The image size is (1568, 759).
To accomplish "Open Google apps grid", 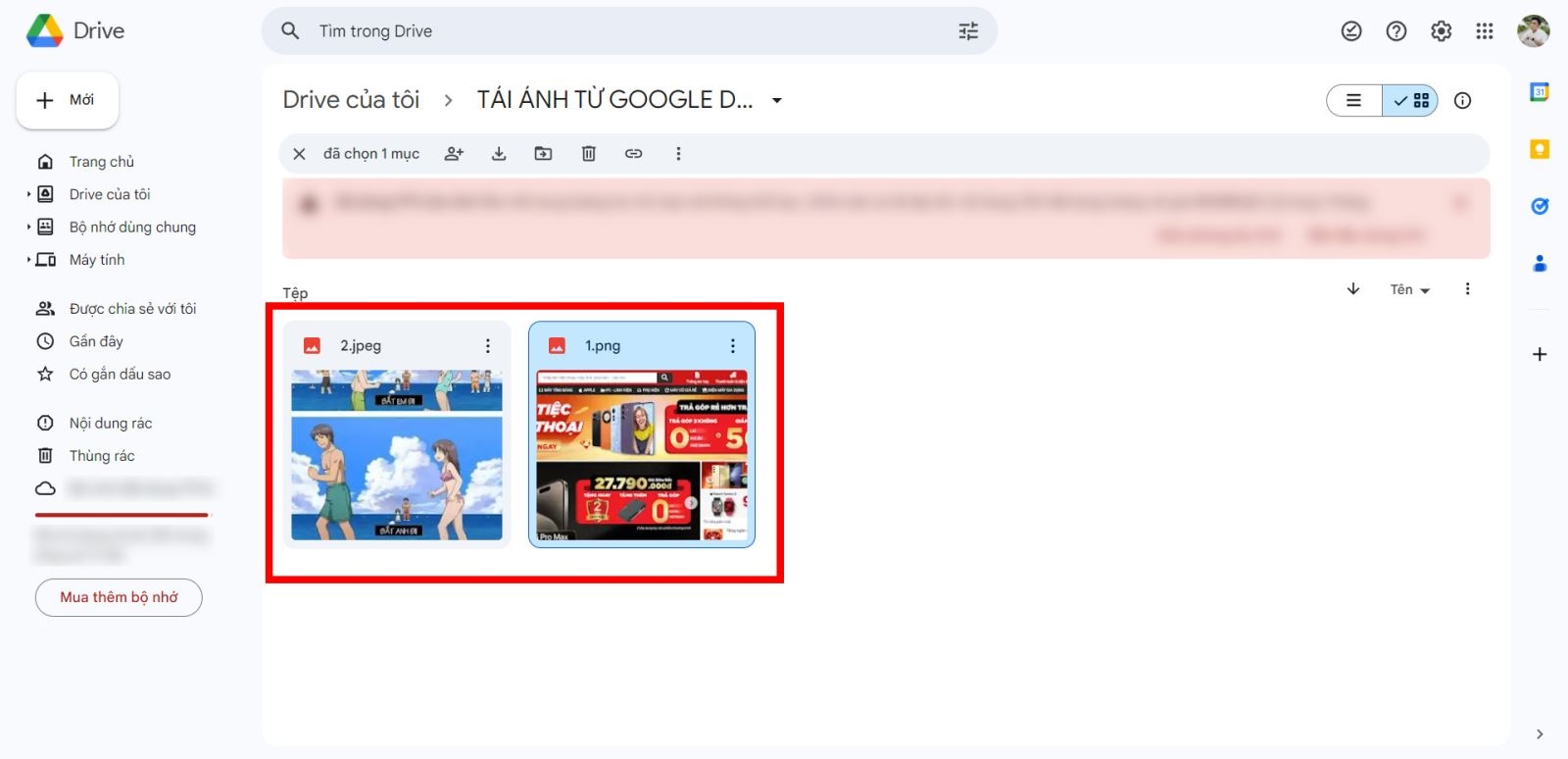I will (1485, 31).
